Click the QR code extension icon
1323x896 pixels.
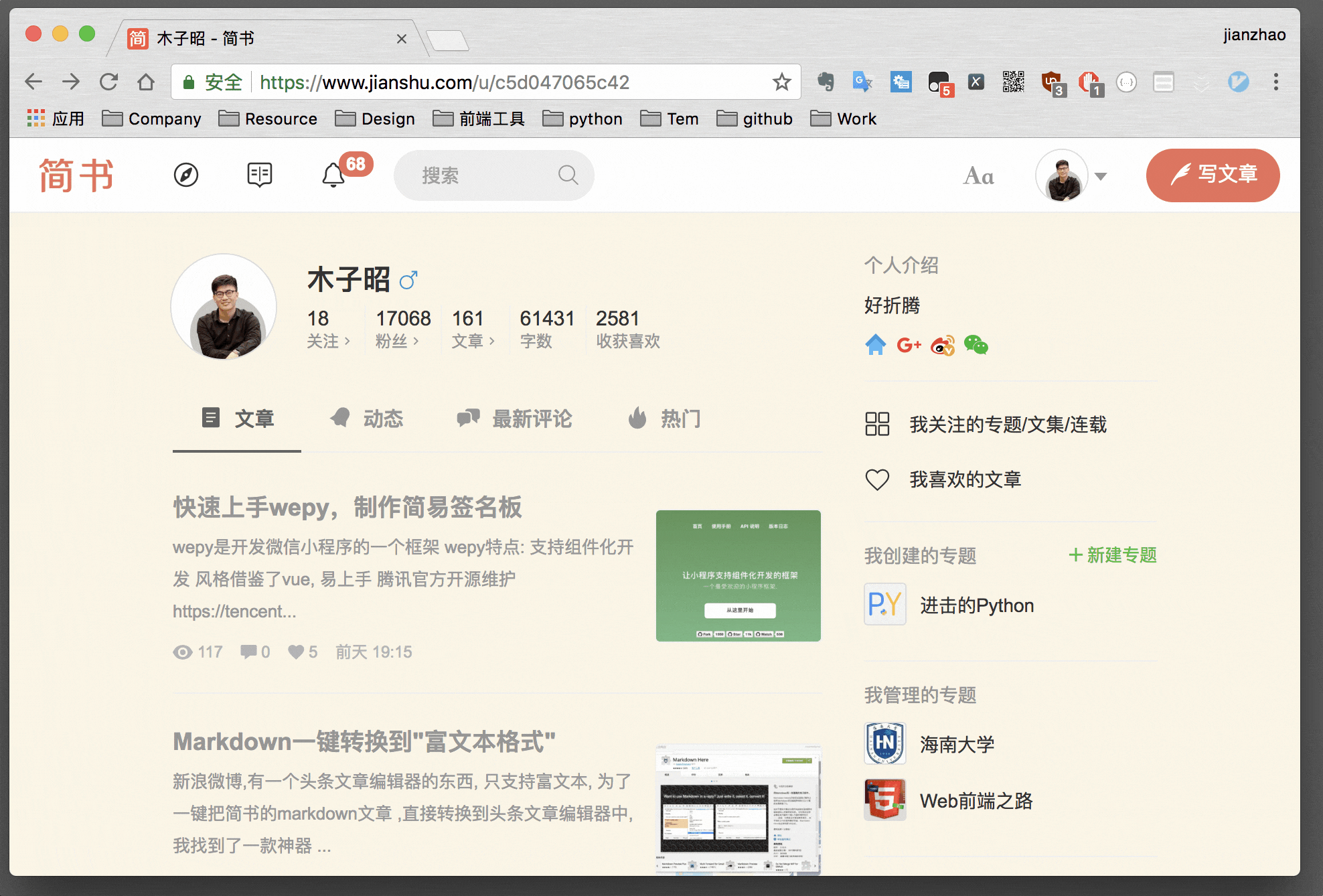coord(1013,82)
